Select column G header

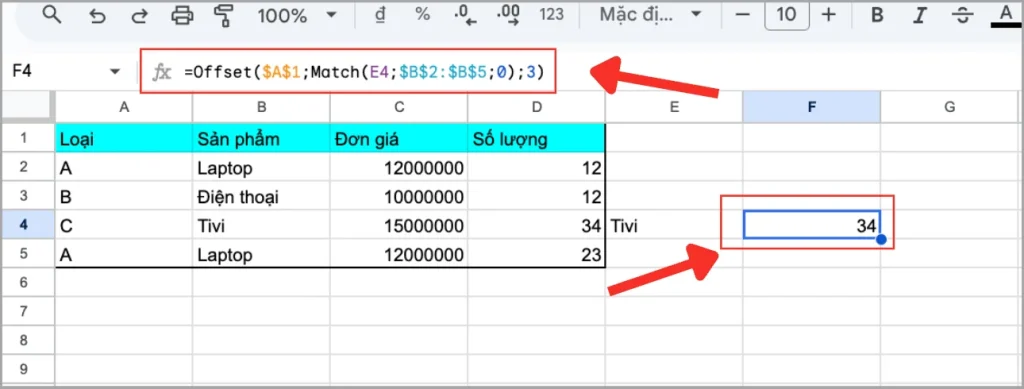950,107
